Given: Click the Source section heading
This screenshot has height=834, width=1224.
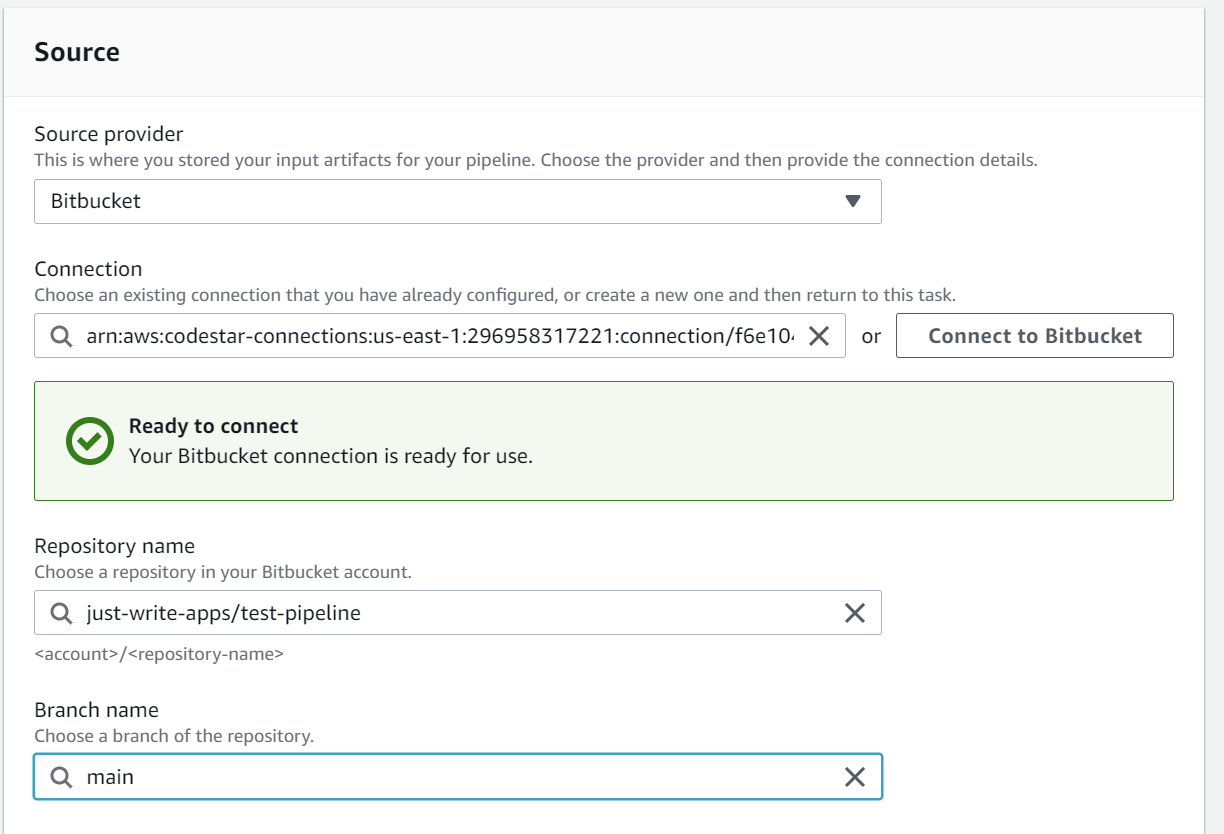Looking at the screenshot, I should coord(77,52).
